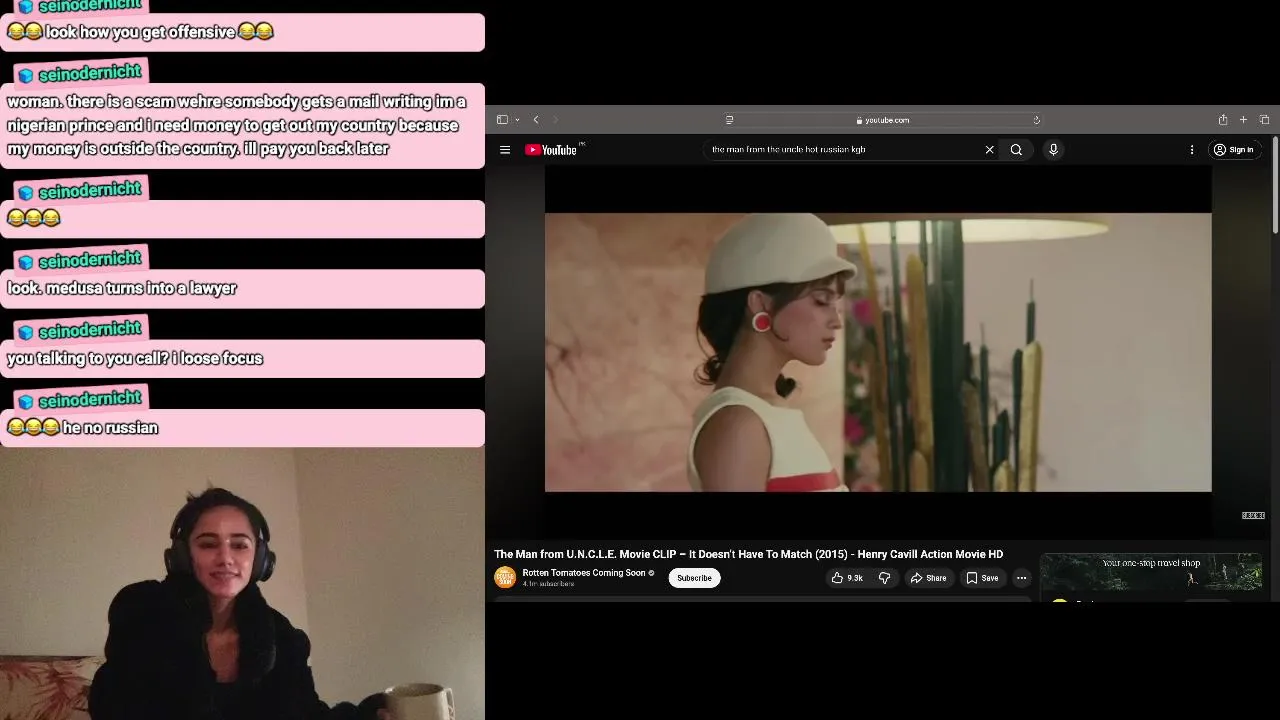Open sidebar dropdown chevron in Safari toolbar
The height and width of the screenshot is (720, 1280).
(517, 120)
